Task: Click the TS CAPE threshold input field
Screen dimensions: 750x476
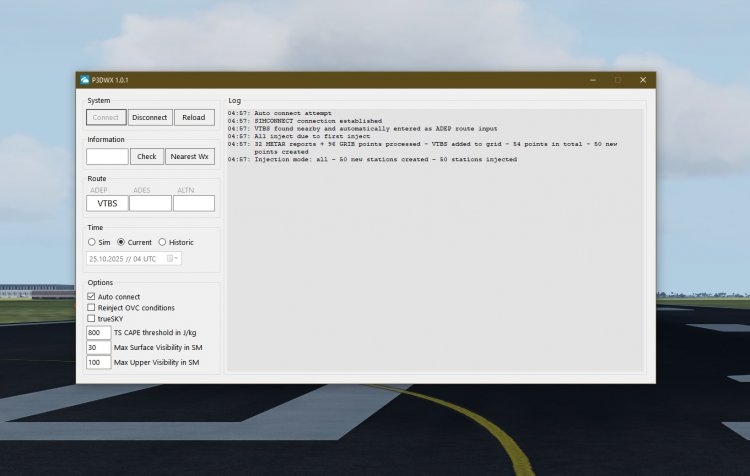Action: 98,333
